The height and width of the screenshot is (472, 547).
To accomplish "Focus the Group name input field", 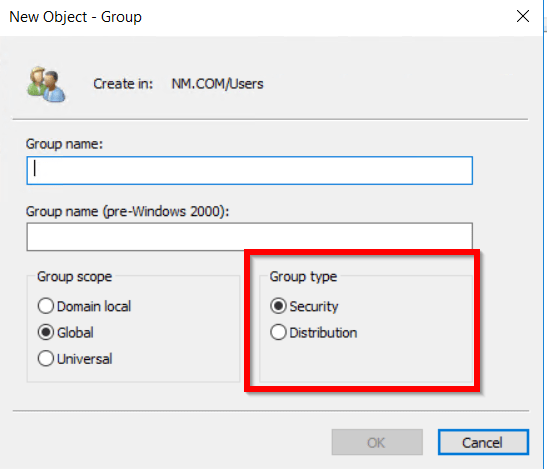I will 249,170.
